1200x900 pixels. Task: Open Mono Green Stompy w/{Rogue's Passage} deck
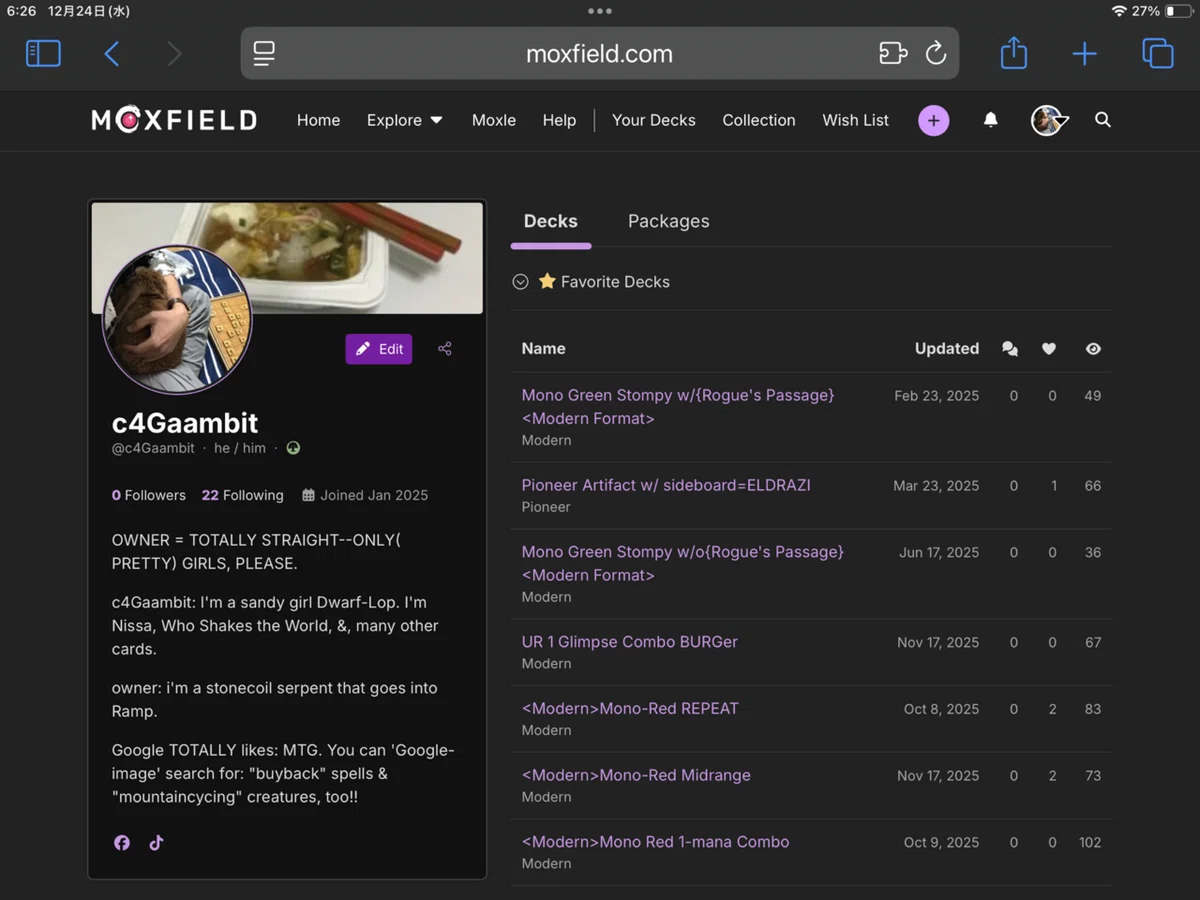pos(678,407)
